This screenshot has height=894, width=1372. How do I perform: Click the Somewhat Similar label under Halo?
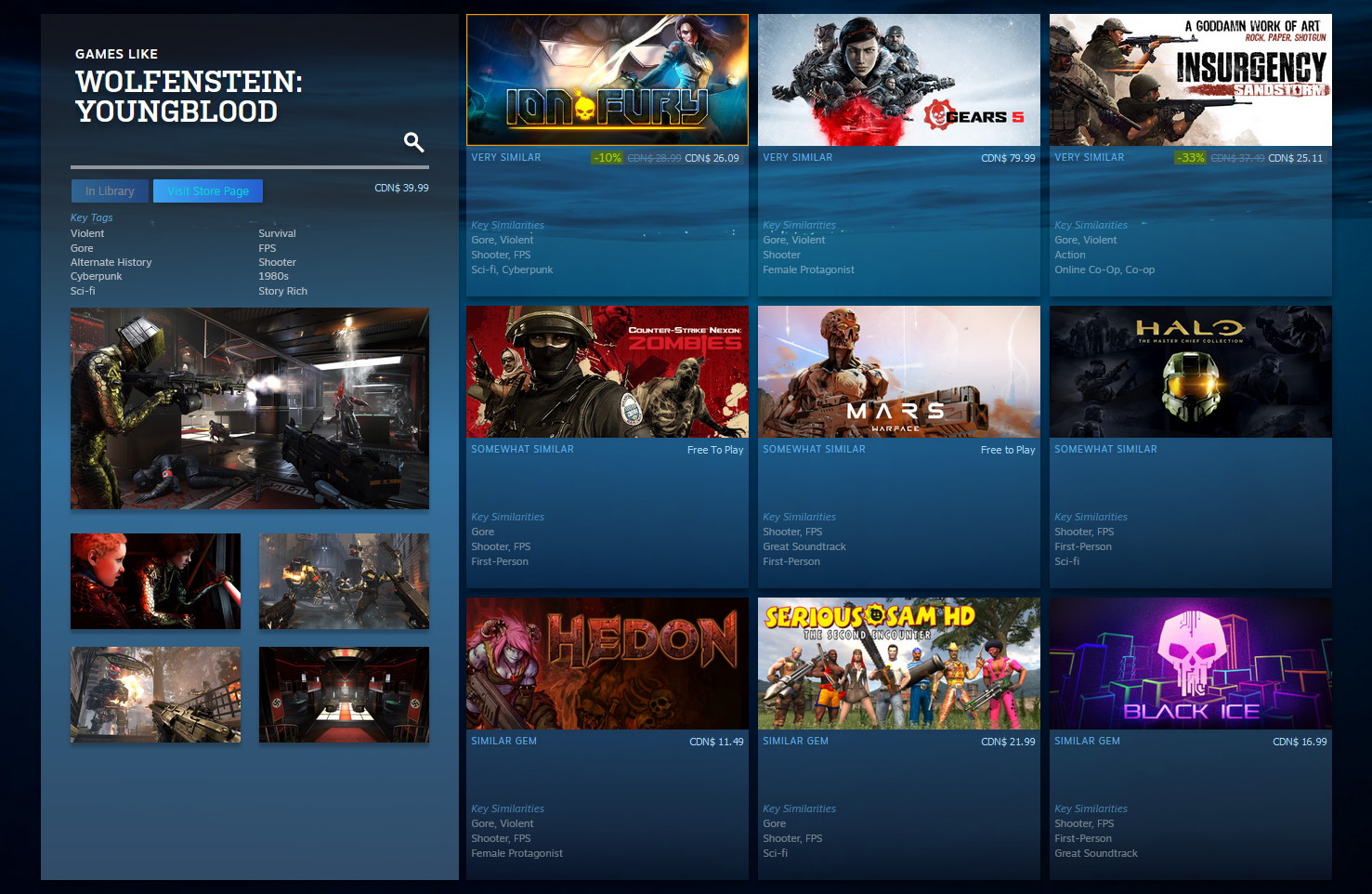tap(1105, 449)
